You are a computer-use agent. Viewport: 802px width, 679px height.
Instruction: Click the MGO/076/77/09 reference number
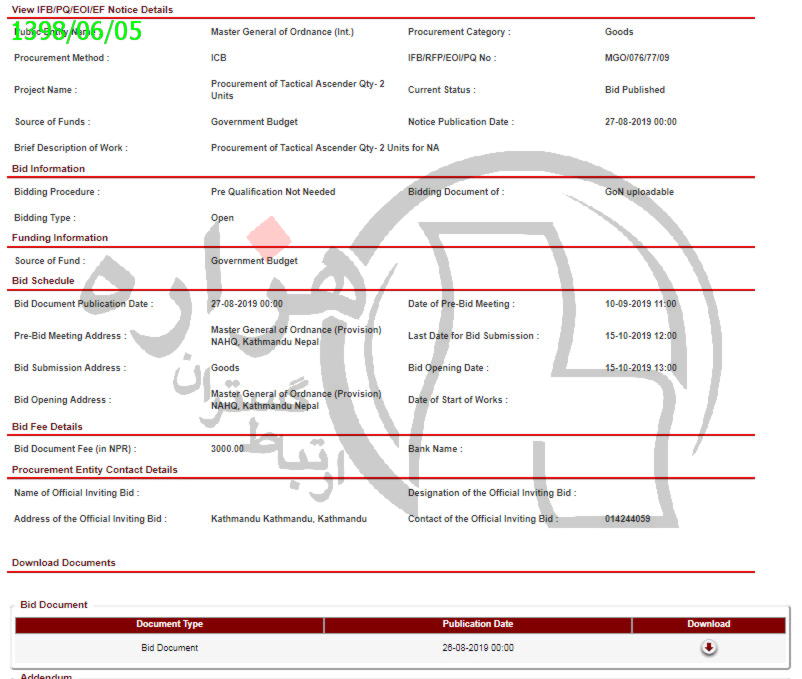pos(637,58)
